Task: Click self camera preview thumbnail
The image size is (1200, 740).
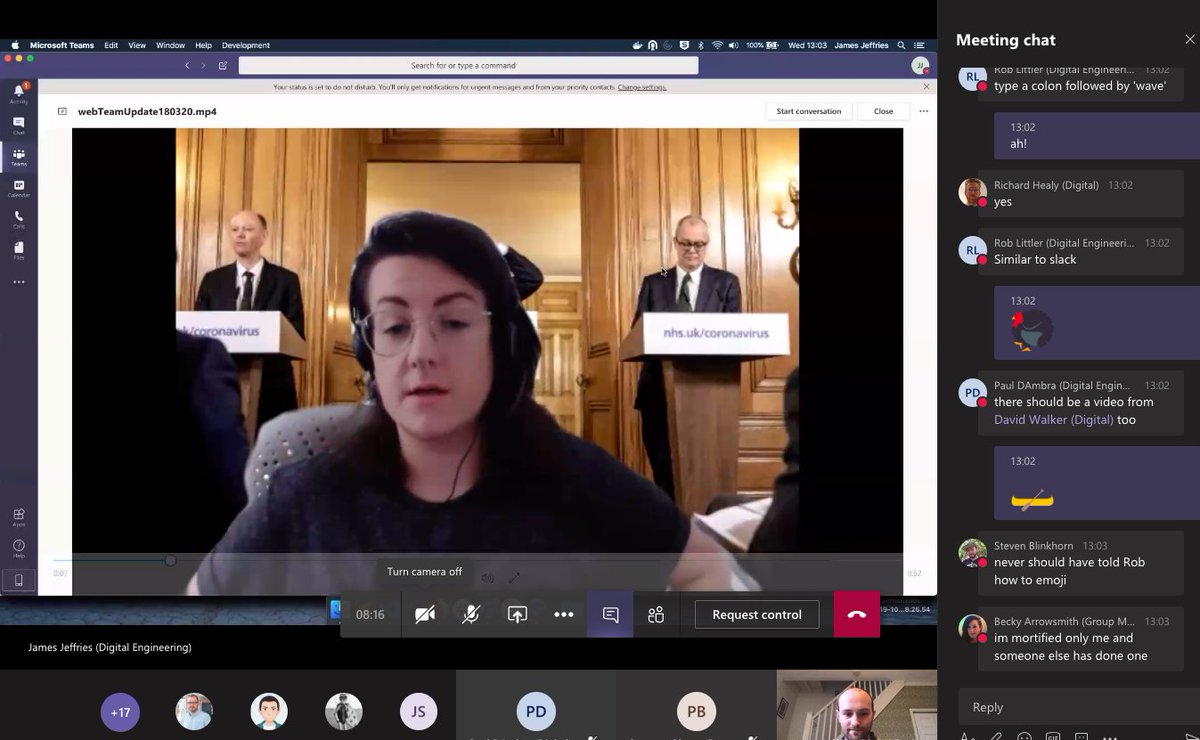Action: (x=857, y=705)
